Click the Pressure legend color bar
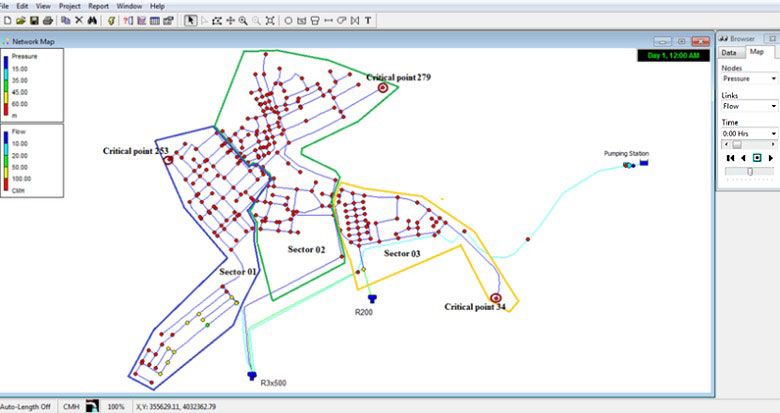The height and width of the screenshot is (413, 780). click(x=6, y=86)
